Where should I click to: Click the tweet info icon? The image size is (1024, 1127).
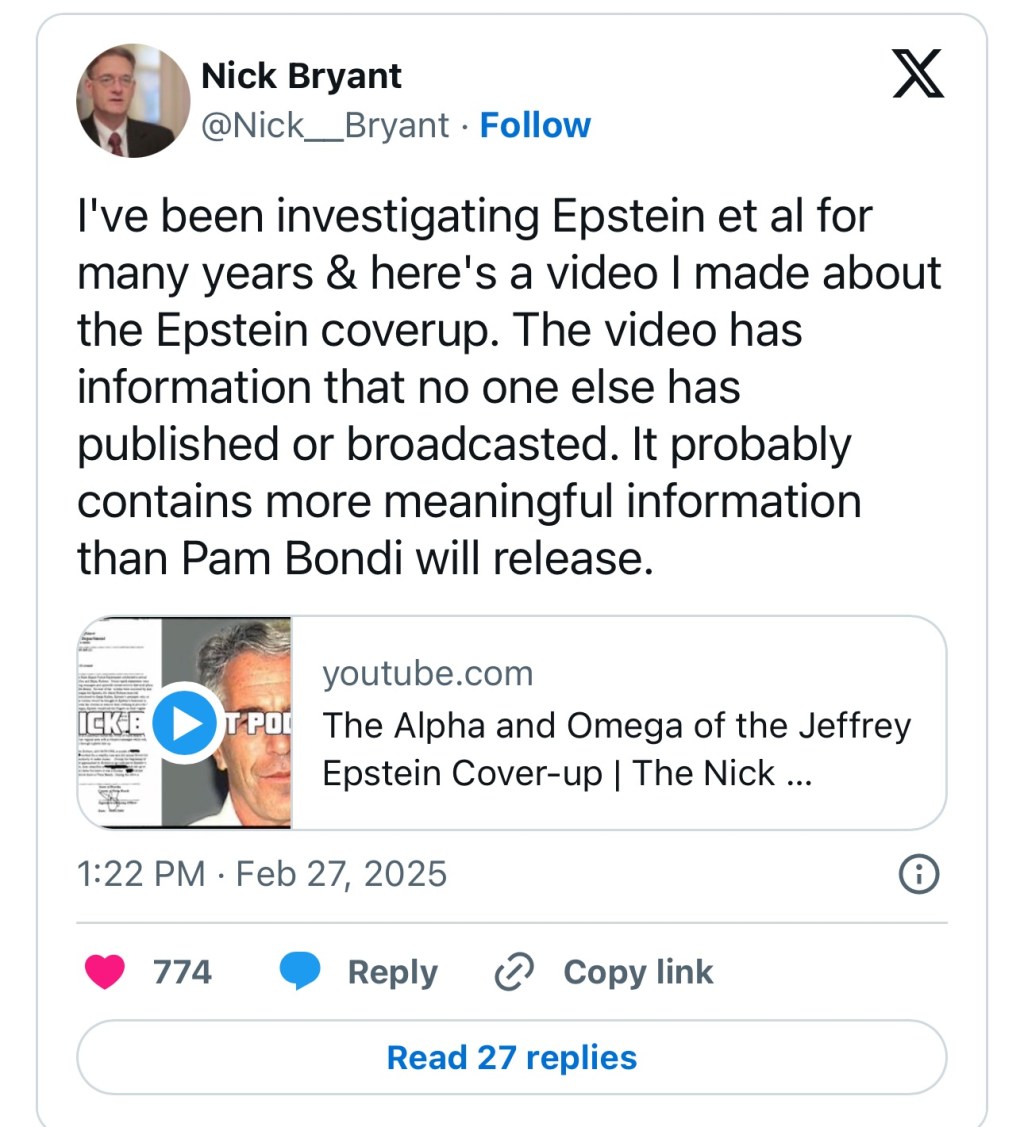point(919,875)
